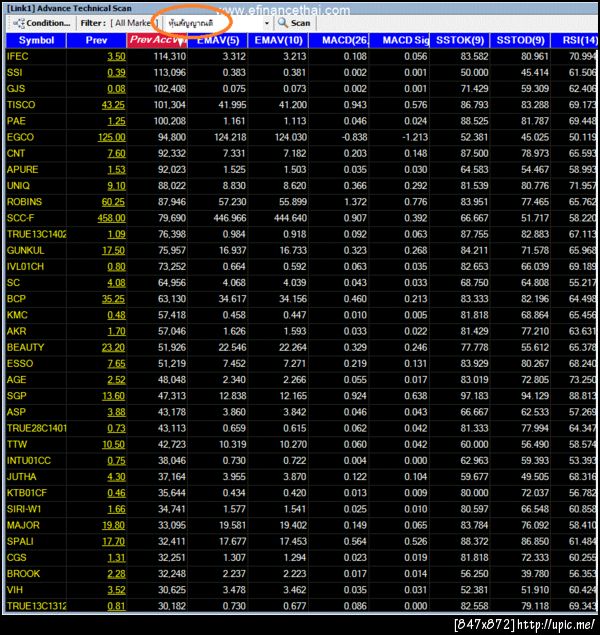Click ASP price link 3.88
Viewport: 600px width, 635px height.
point(117,412)
